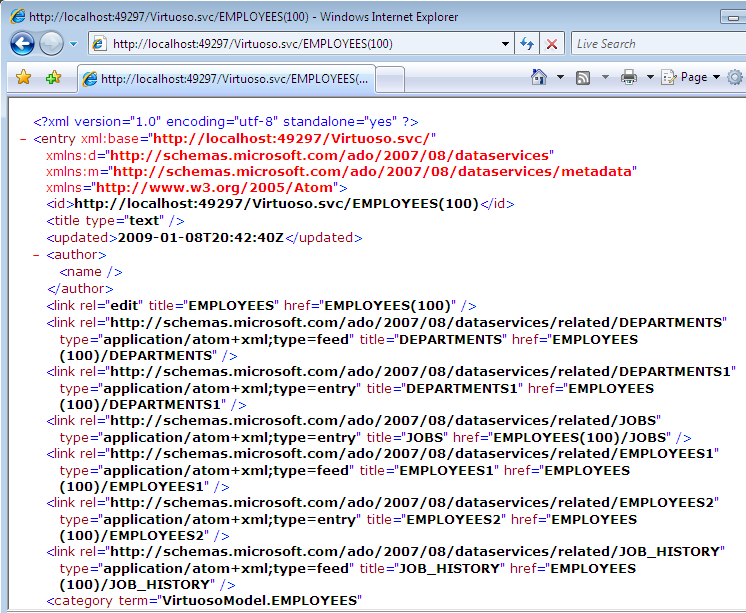Click the address bar URL field

point(300,44)
